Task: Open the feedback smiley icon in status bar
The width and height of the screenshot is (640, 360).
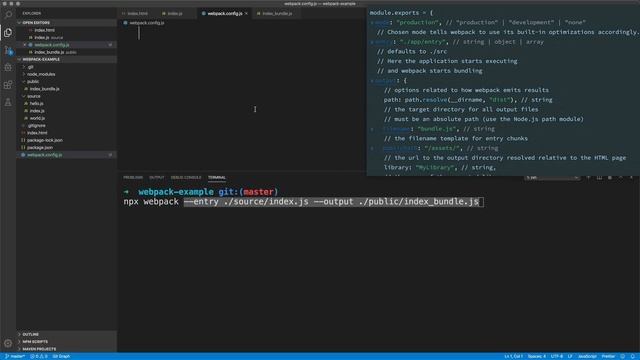Action: coord(622,356)
